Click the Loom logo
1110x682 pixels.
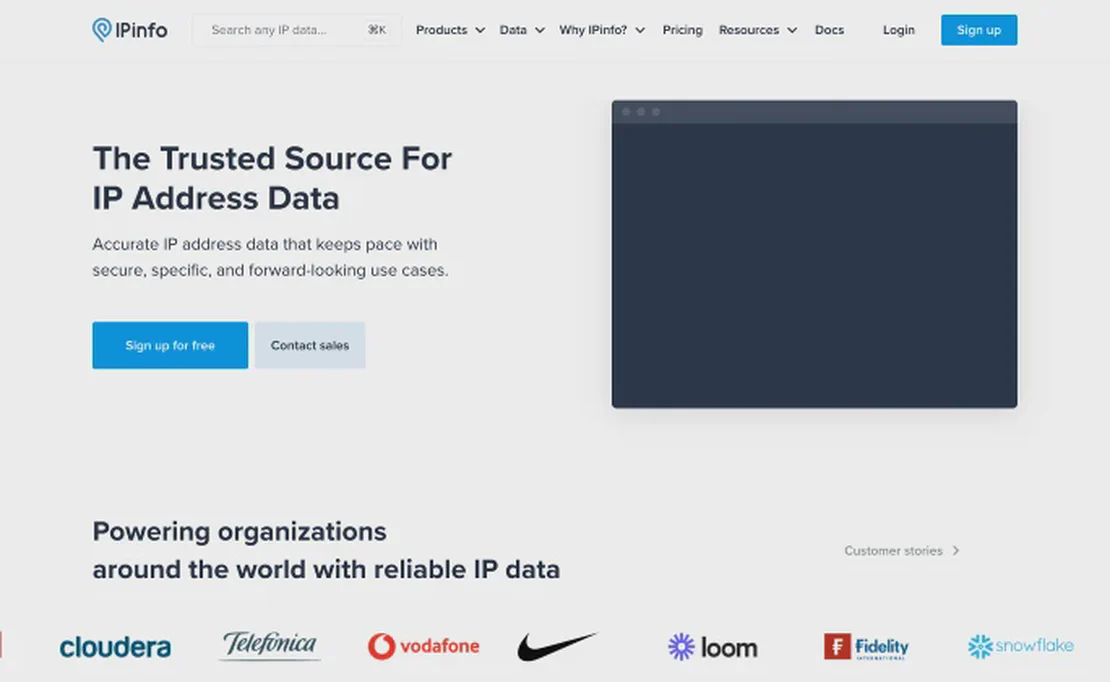(x=712, y=647)
